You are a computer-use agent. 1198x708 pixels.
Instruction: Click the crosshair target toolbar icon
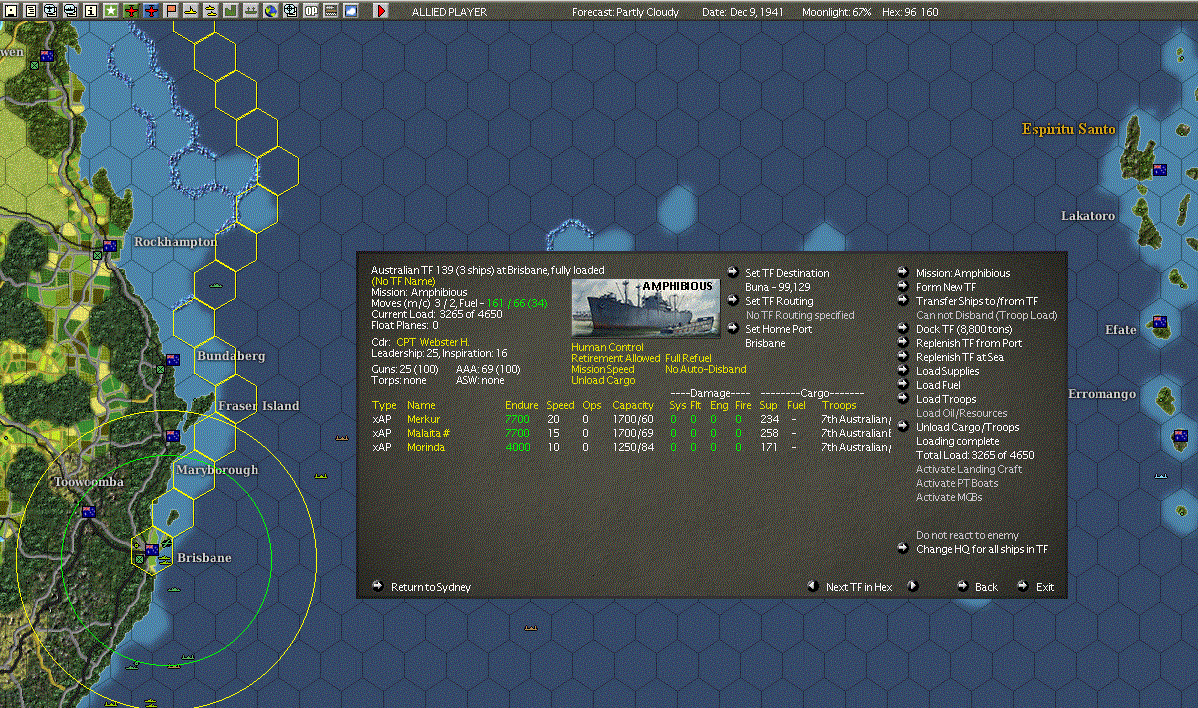pyautogui.click(x=290, y=11)
